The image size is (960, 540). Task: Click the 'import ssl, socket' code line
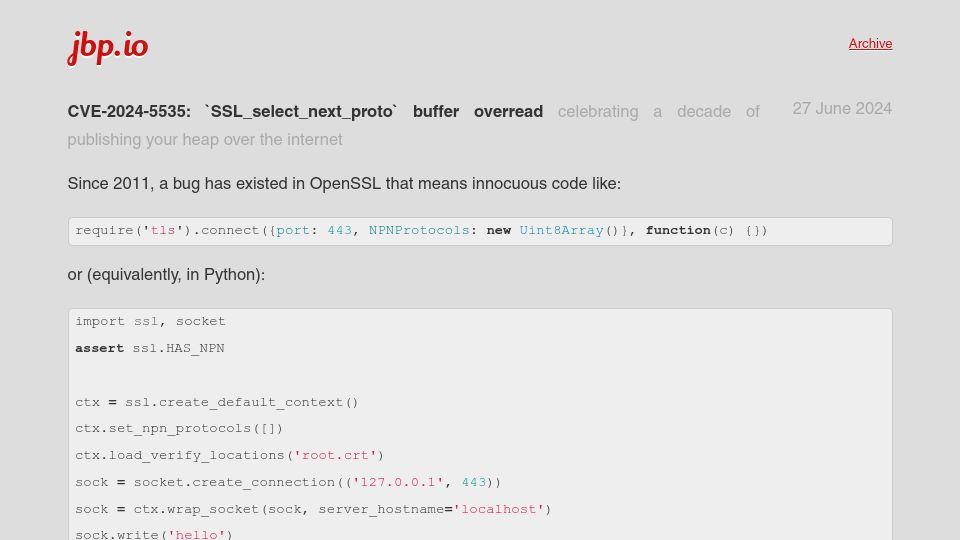tap(150, 321)
